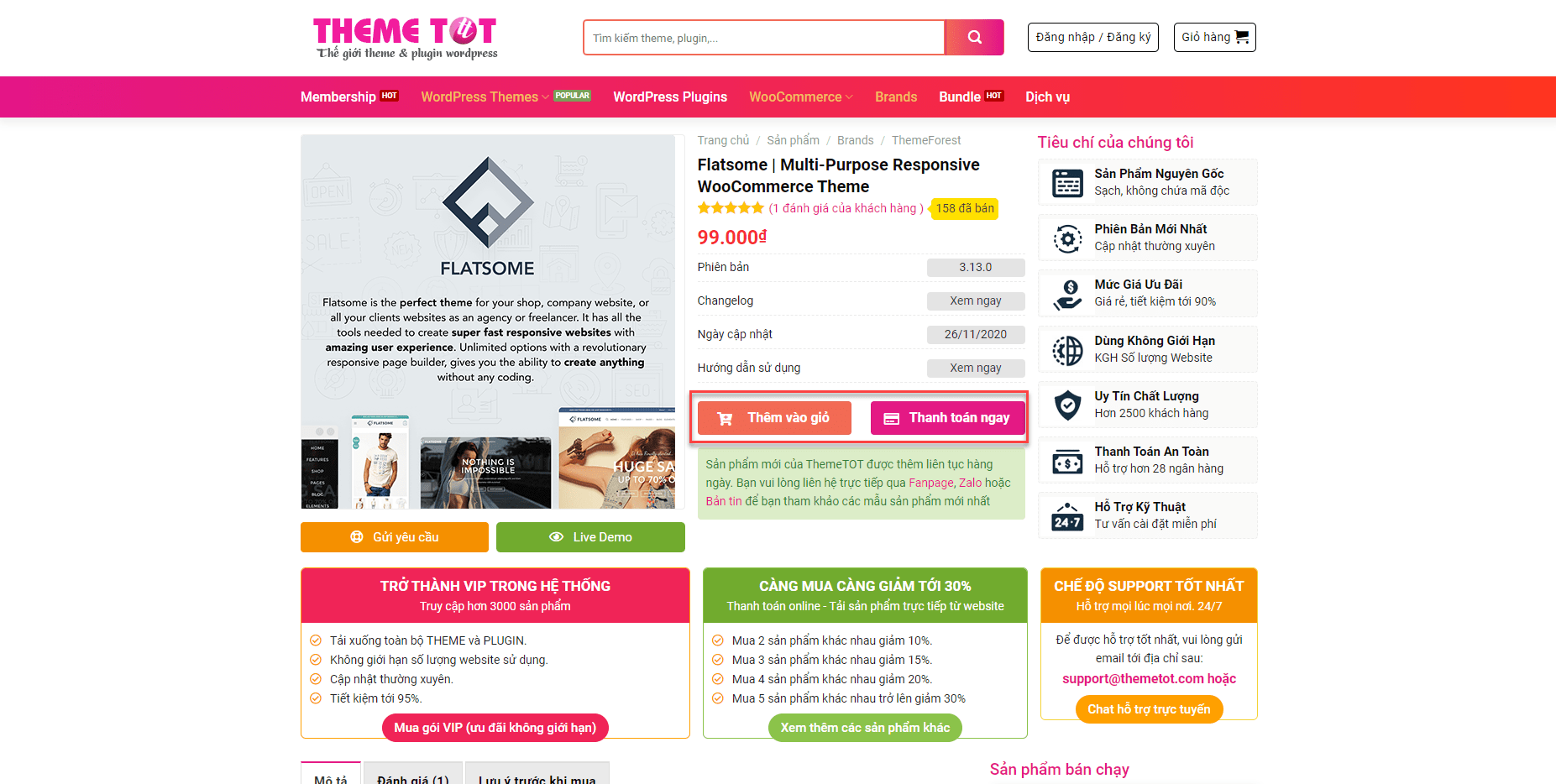This screenshot has height=784, width=1556.
Task: Click the price 99.000₫
Action: (732, 238)
